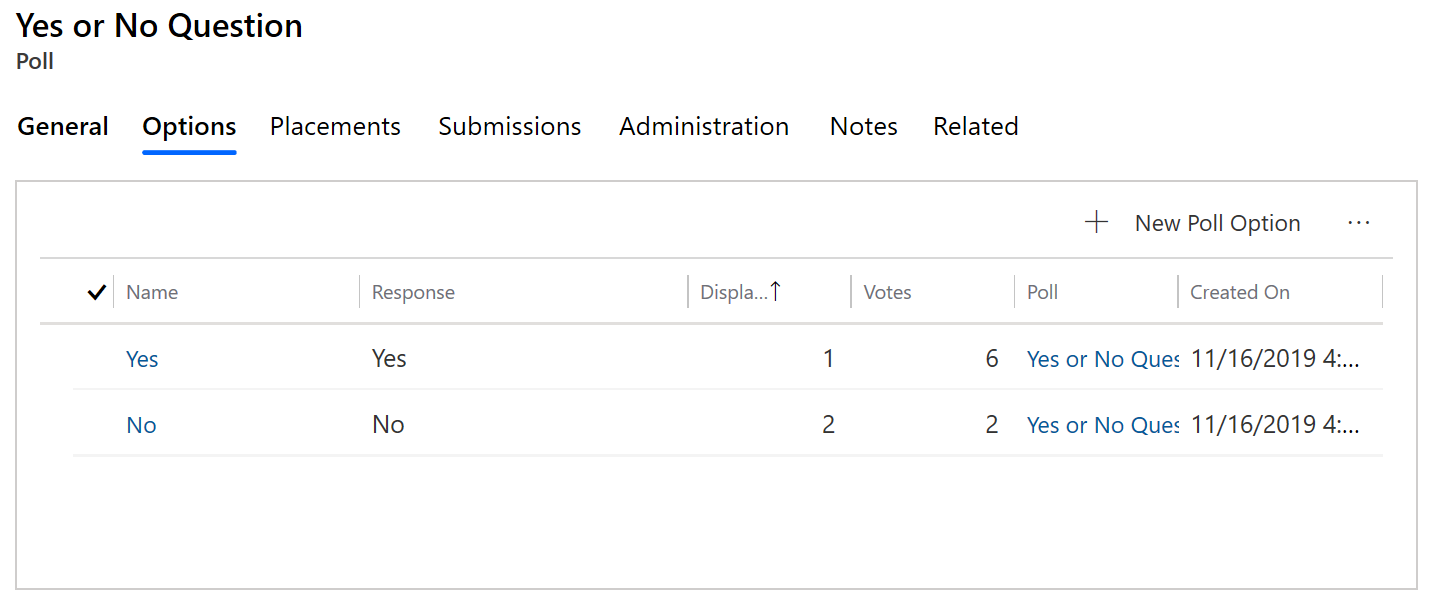The height and width of the screenshot is (606, 1436).
Task: Open Yes or No Question link in No row
Action: [1102, 425]
